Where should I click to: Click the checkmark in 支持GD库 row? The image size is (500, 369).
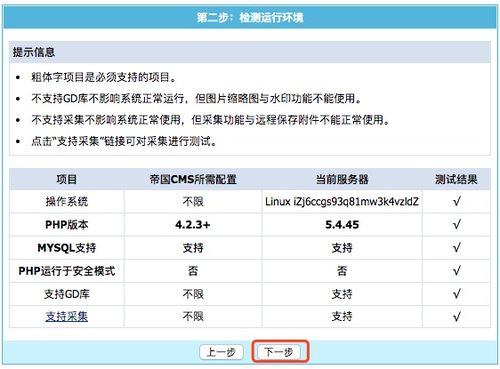(457, 294)
